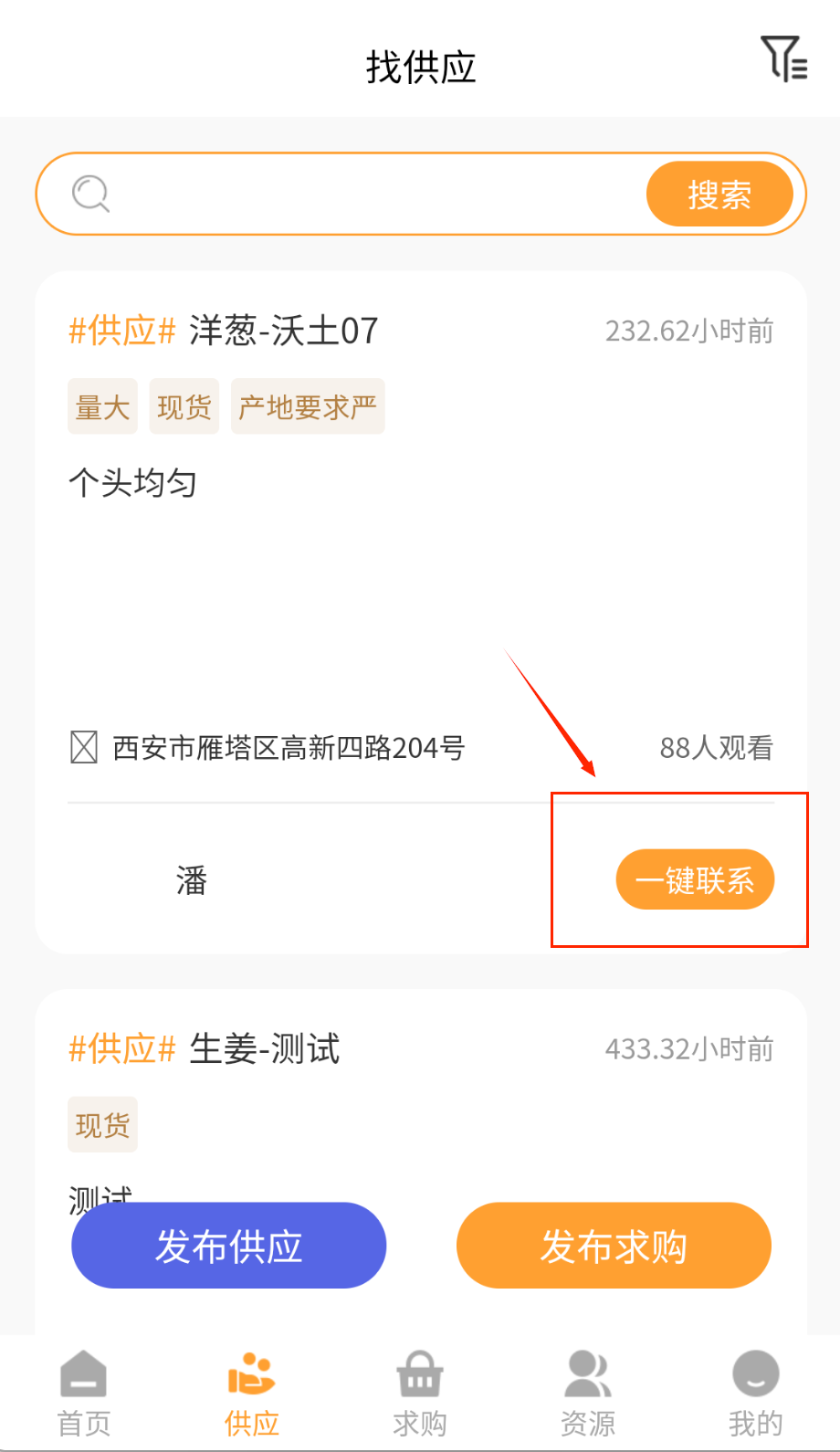
Task: Tap the shopping basket purchase icon
Action: (419, 1374)
